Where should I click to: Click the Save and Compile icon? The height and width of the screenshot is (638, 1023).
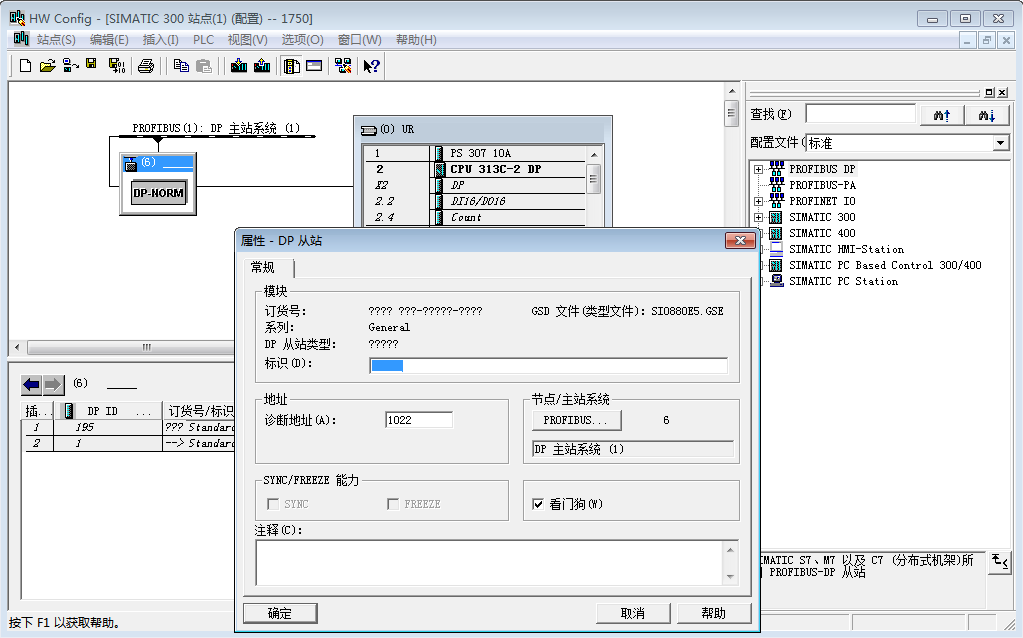click(x=116, y=66)
